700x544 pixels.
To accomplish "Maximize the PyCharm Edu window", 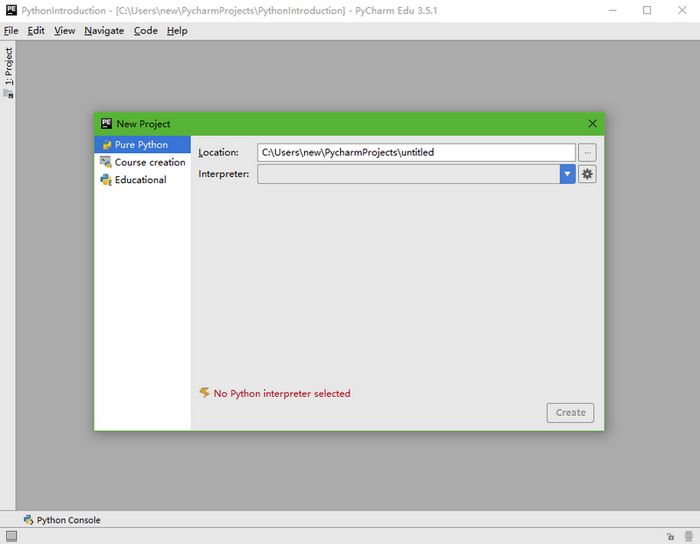I will (x=647, y=10).
